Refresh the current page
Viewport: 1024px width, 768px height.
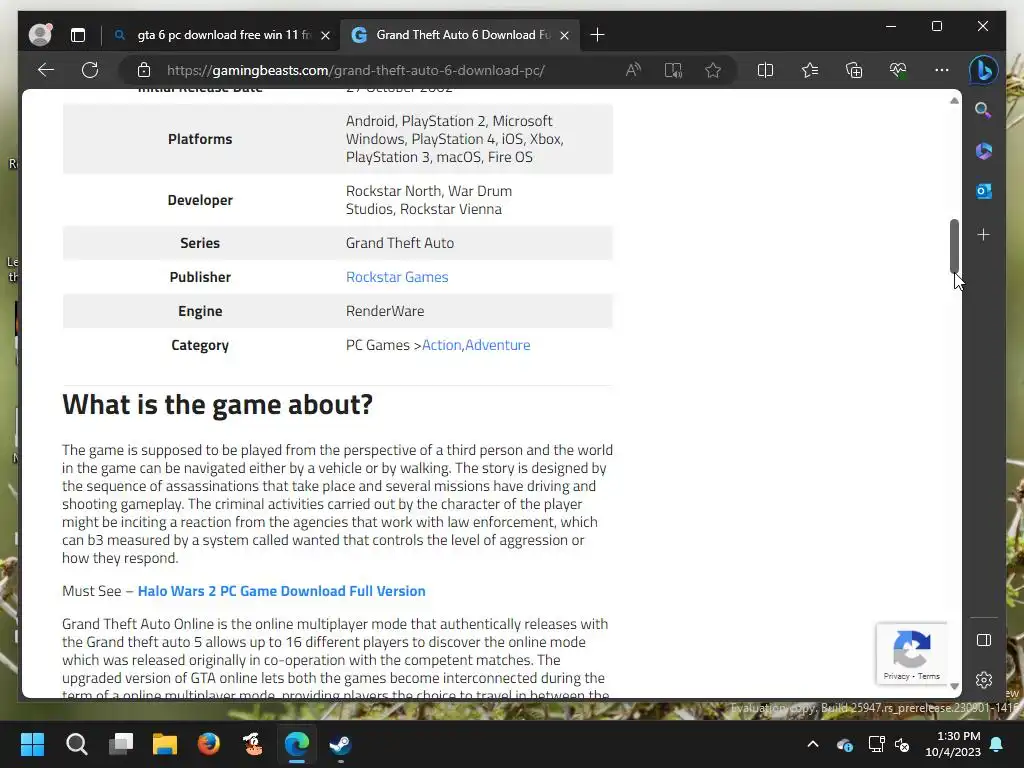pyautogui.click(x=90, y=70)
